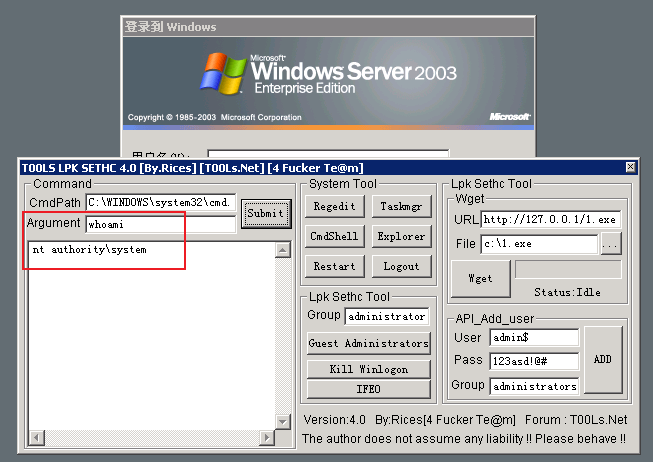Click the horizontal scrollbar left arrow

click(37, 438)
